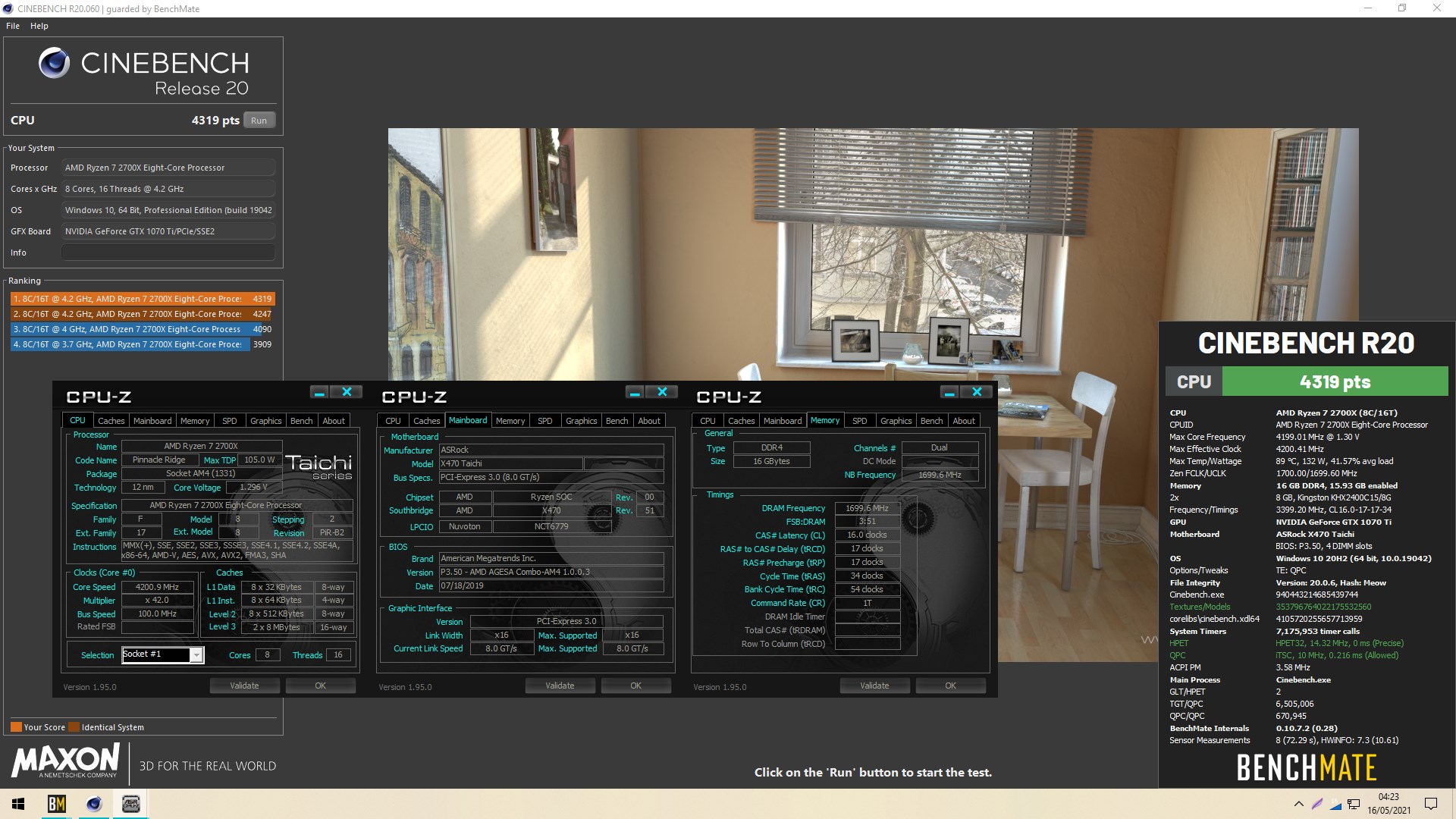Click the Cinebench taskbar icon

tap(94, 804)
